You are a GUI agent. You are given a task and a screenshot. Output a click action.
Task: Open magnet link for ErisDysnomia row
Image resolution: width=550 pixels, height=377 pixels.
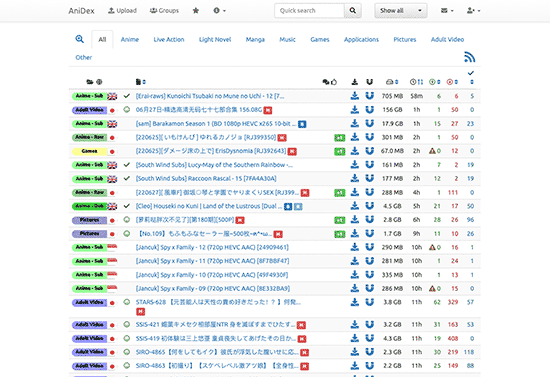tap(369, 151)
